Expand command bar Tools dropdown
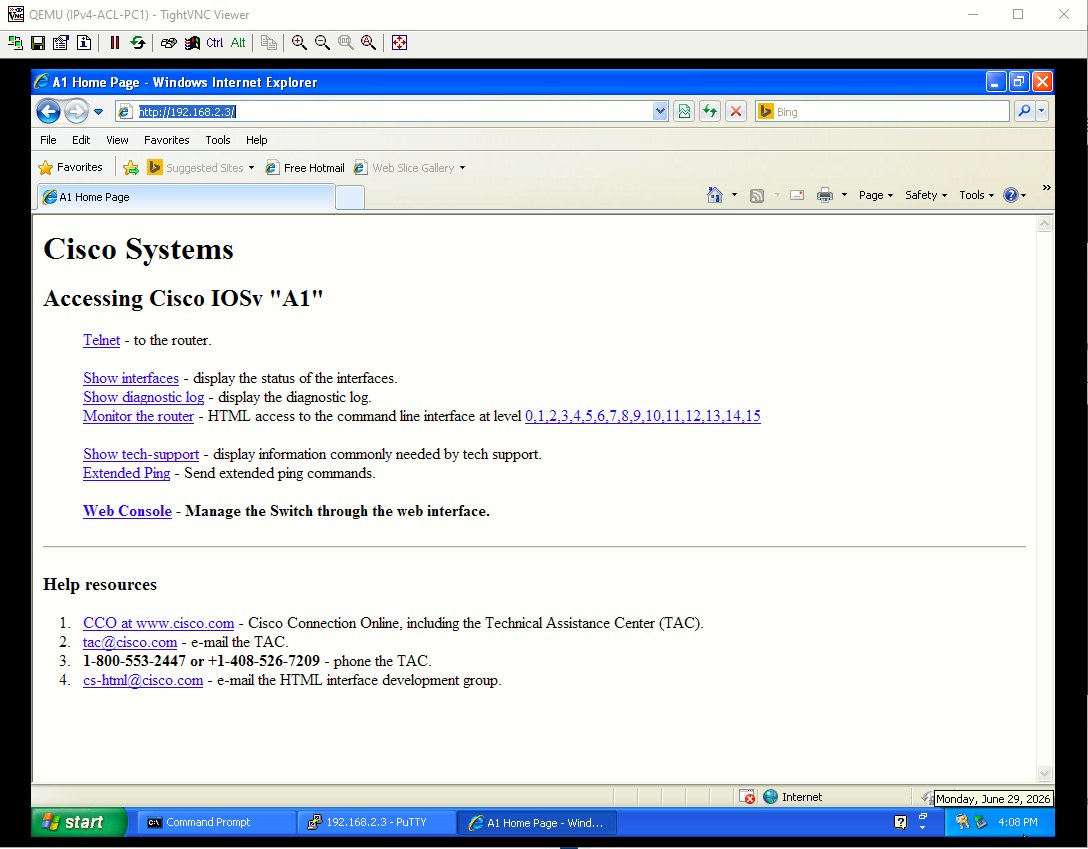1088x849 pixels. (x=976, y=196)
